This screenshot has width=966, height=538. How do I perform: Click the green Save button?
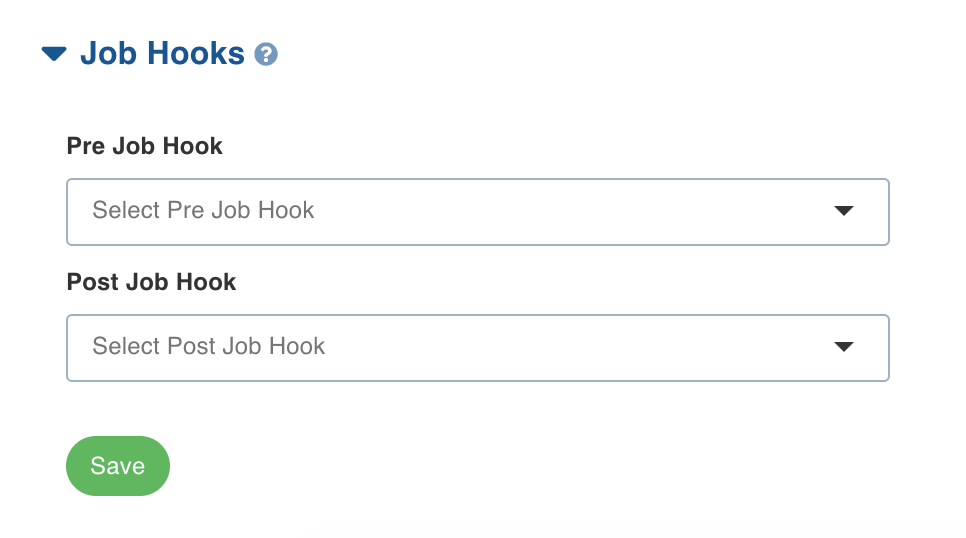pos(118,466)
